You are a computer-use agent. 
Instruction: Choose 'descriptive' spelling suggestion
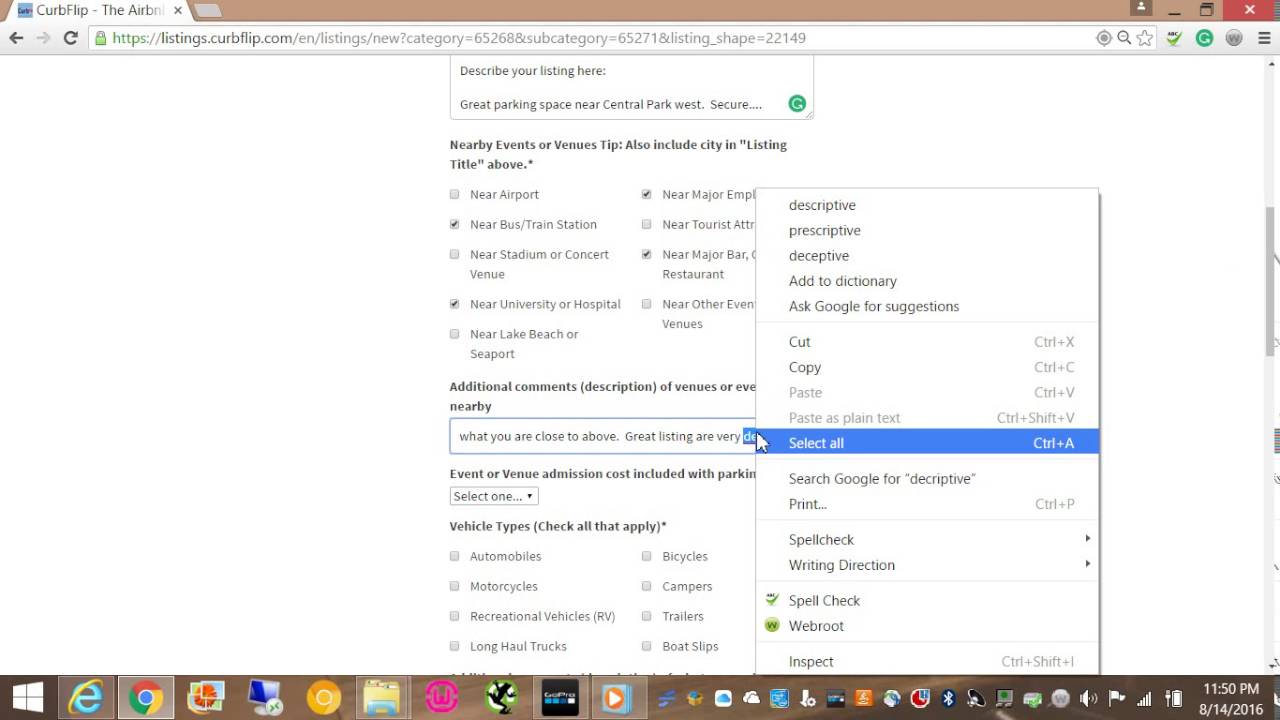pyautogui.click(x=927, y=205)
